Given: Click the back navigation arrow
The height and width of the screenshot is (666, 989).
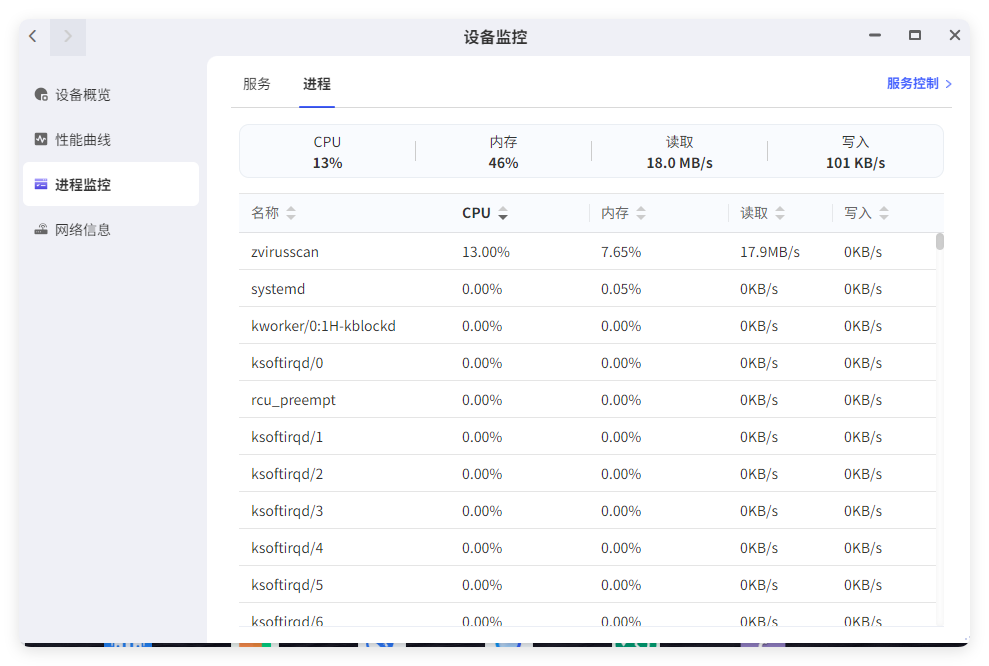Looking at the screenshot, I should click(x=33, y=35).
